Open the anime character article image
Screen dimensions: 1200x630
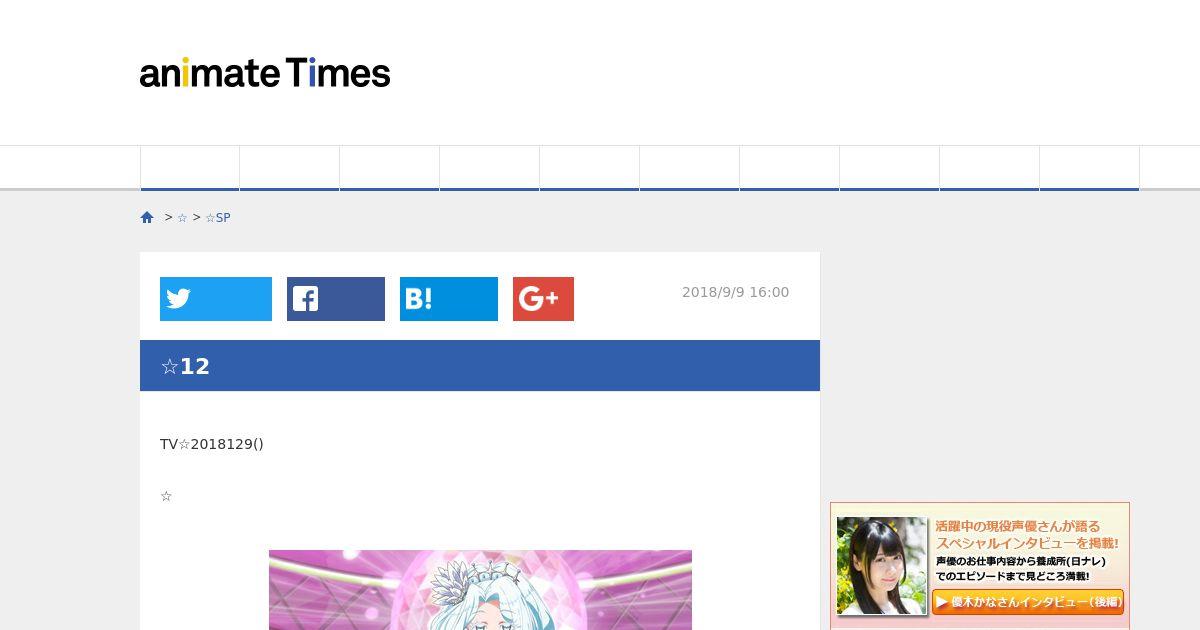480,590
